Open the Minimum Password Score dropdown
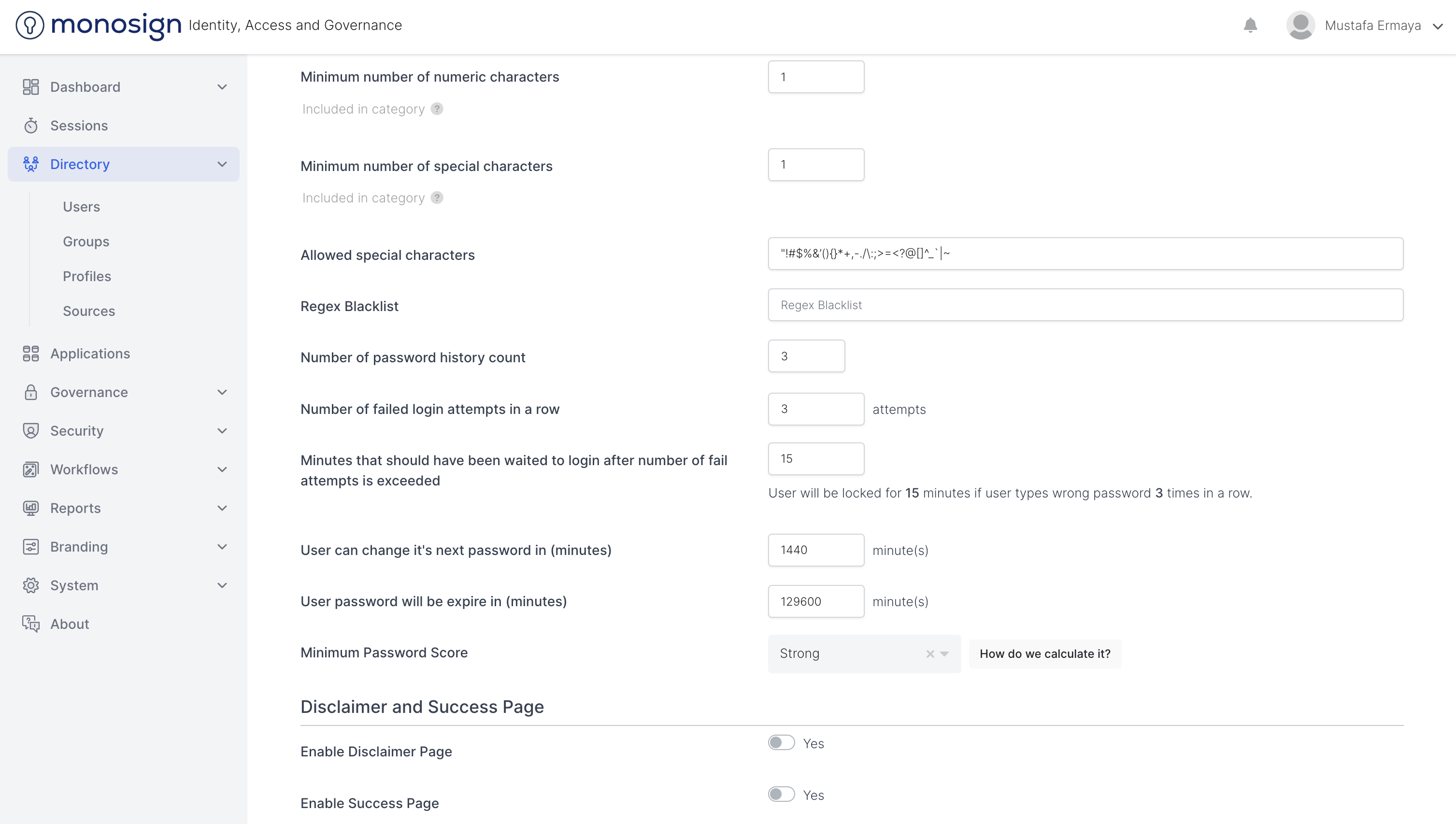The image size is (1456, 824). pos(944,654)
